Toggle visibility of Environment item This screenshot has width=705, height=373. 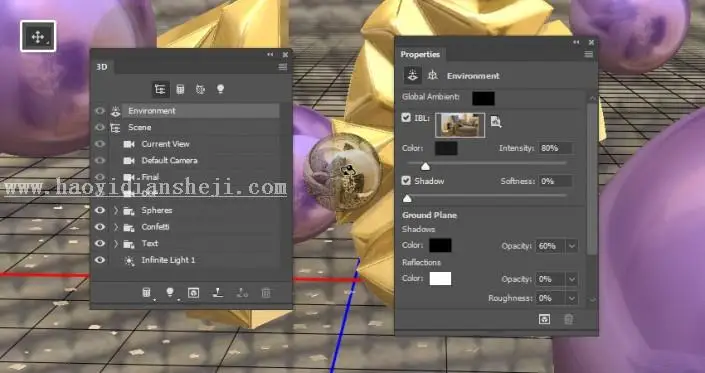[100, 111]
